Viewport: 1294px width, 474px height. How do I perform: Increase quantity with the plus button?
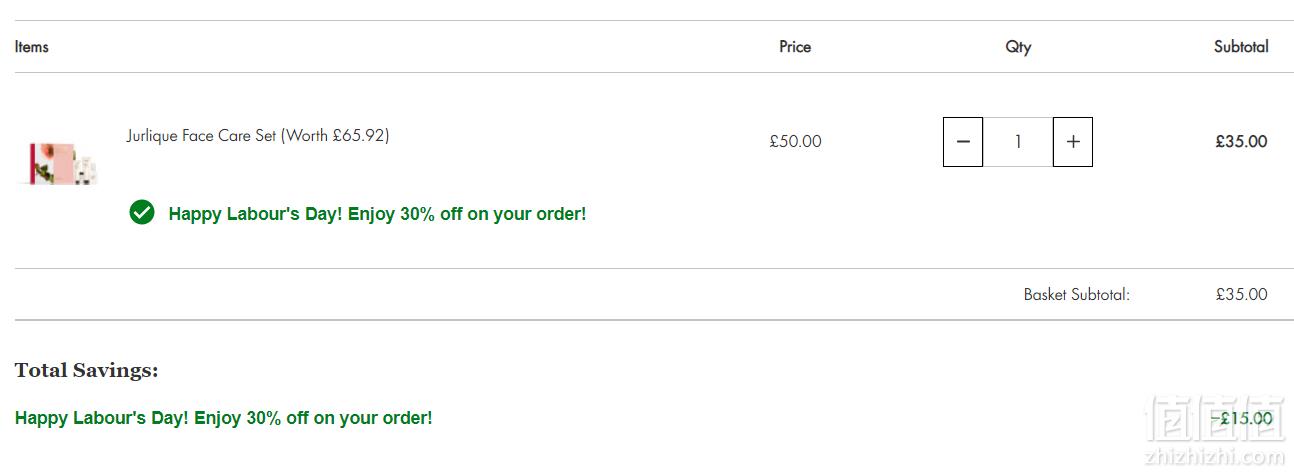coord(1073,142)
